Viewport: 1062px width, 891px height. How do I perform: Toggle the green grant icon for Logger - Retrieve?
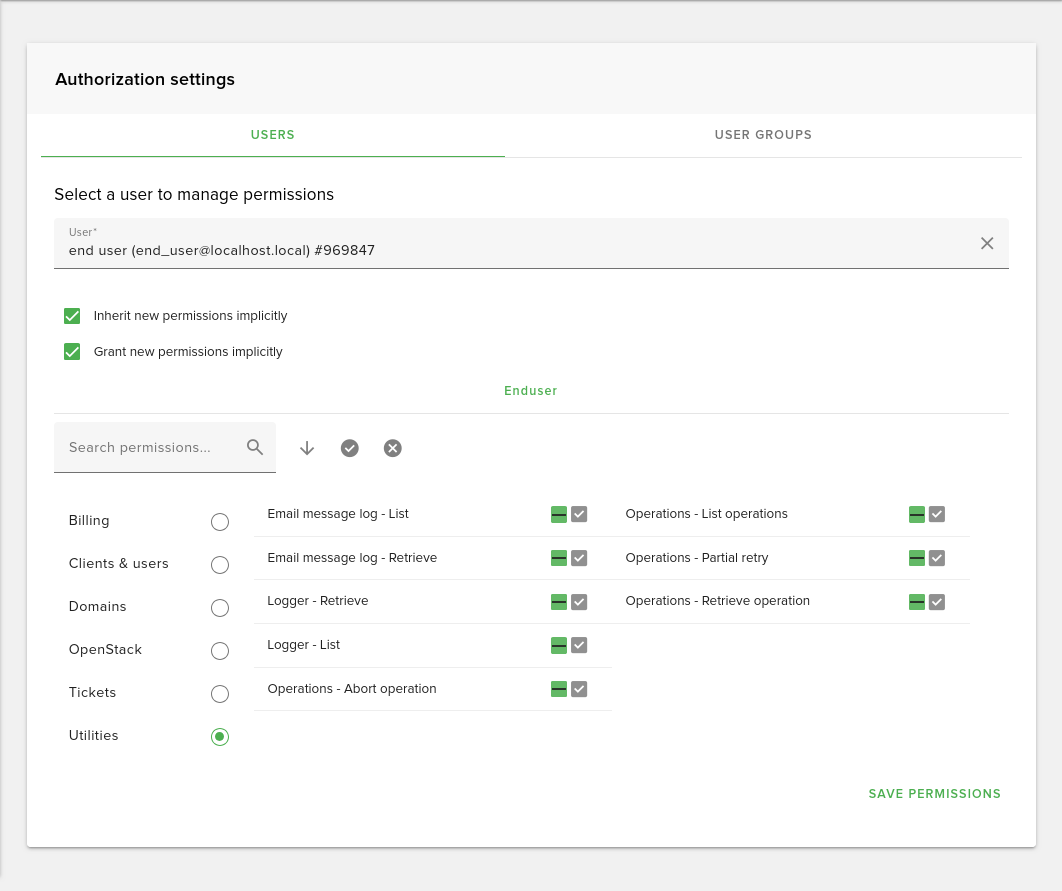(x=558, y=602)
